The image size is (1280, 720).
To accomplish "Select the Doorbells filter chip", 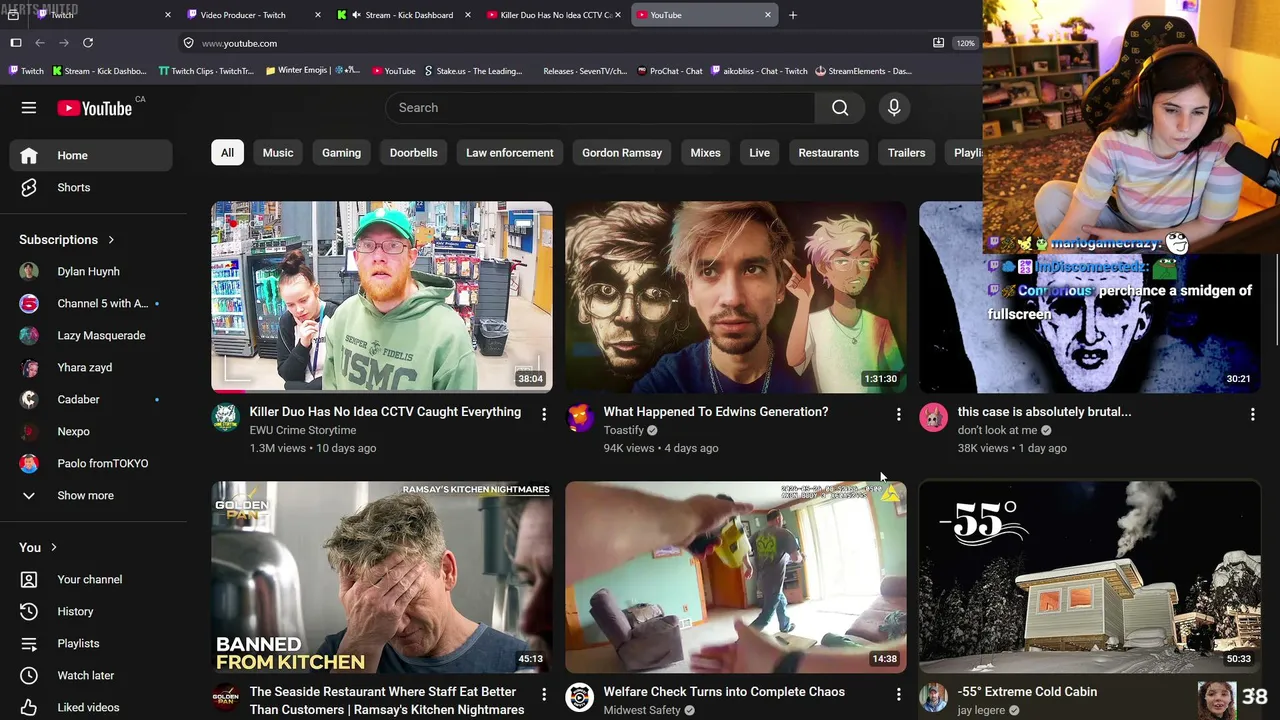I will (x=413, y=153).
